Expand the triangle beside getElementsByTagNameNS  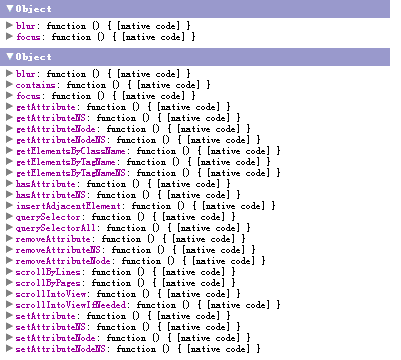9,172
